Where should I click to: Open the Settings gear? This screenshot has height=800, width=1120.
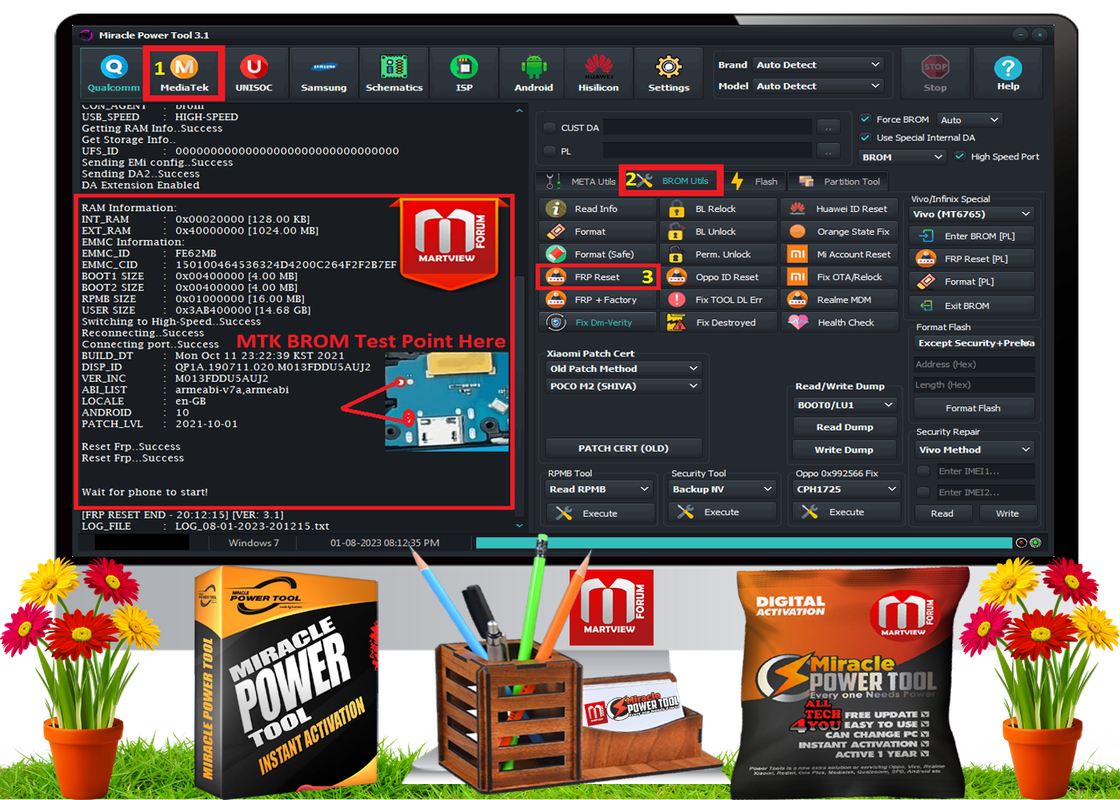[669, 73]
